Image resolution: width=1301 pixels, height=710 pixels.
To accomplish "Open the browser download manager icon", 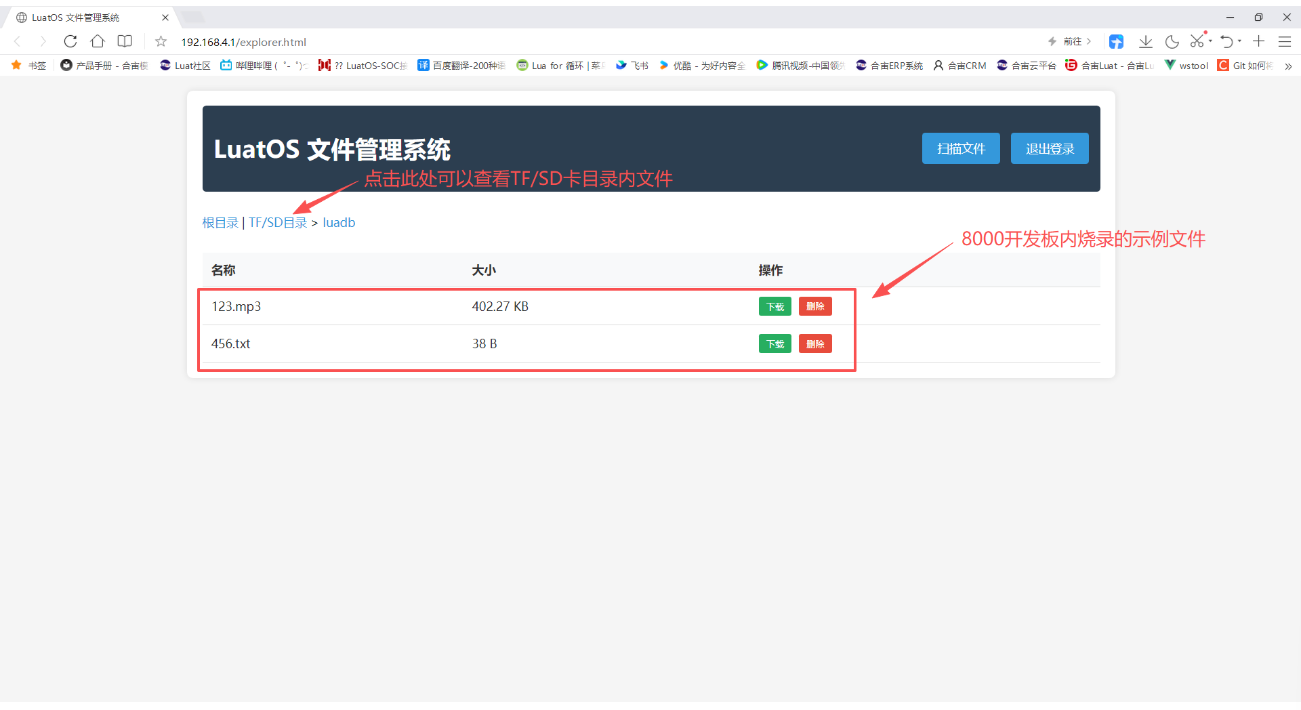I will coord(1145,41).
